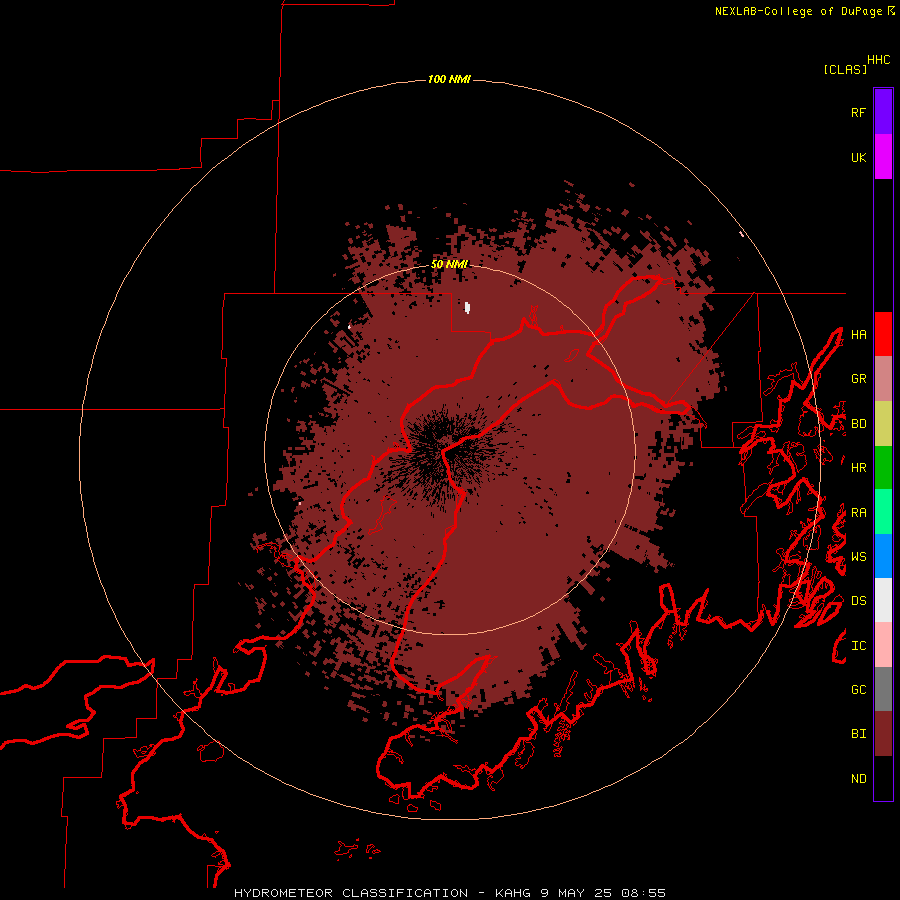Select the GC gray legend swatch

883,689
